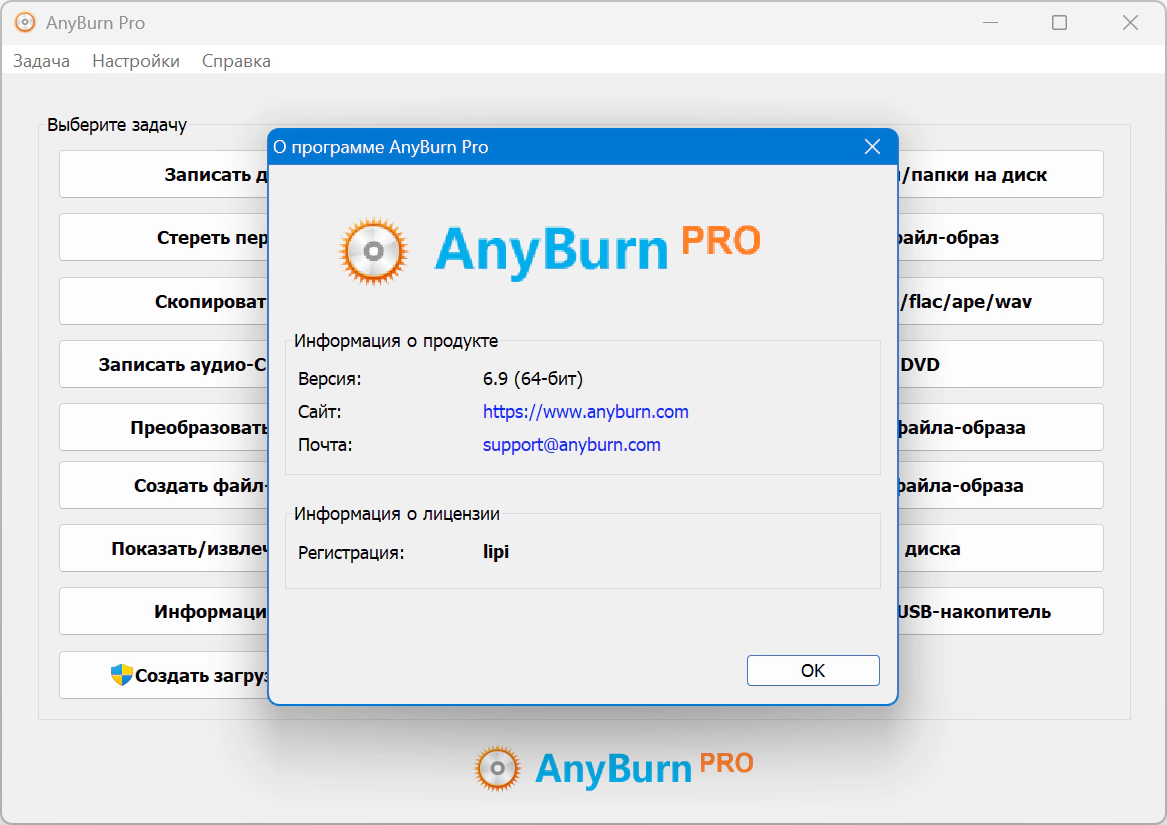Click the Информация о лицензии group title
Viewport: 1167px width, 825px height.
click(x=397, y=514)
